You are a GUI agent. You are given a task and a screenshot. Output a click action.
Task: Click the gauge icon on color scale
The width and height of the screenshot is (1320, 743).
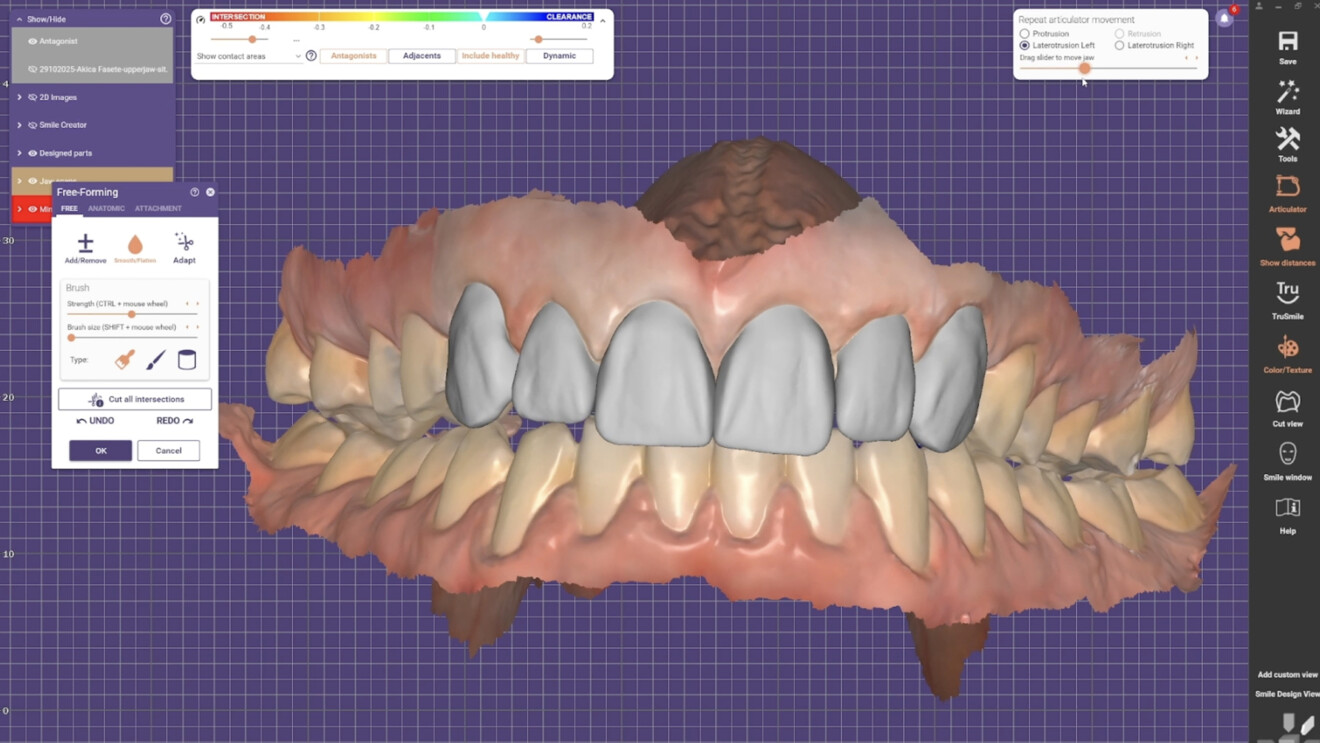[201, 19]
